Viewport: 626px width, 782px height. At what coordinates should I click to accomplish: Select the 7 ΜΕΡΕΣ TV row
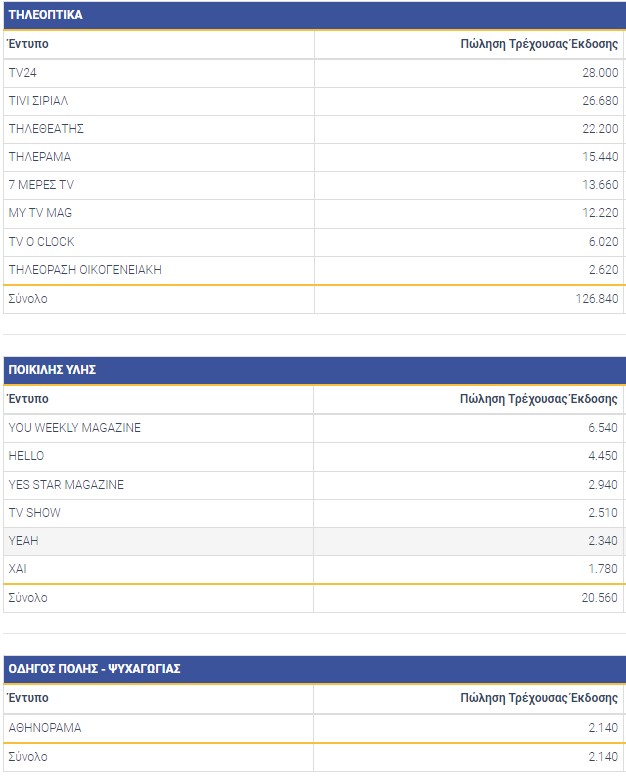(41, 185)
